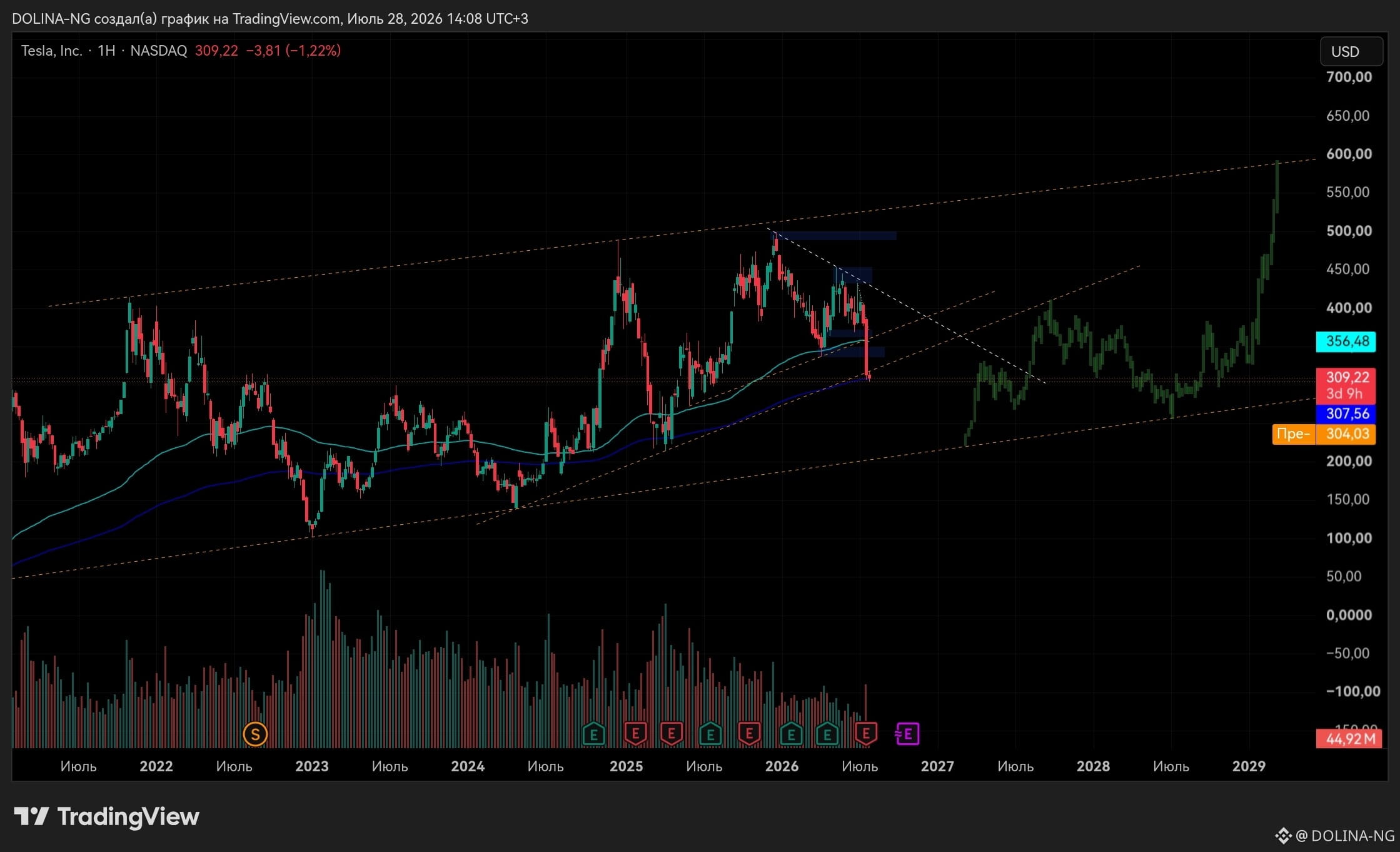Click the TradingView.com chart attribution header text
The height and width of the screenshot is (852, 1400).
tap(270, 19)
